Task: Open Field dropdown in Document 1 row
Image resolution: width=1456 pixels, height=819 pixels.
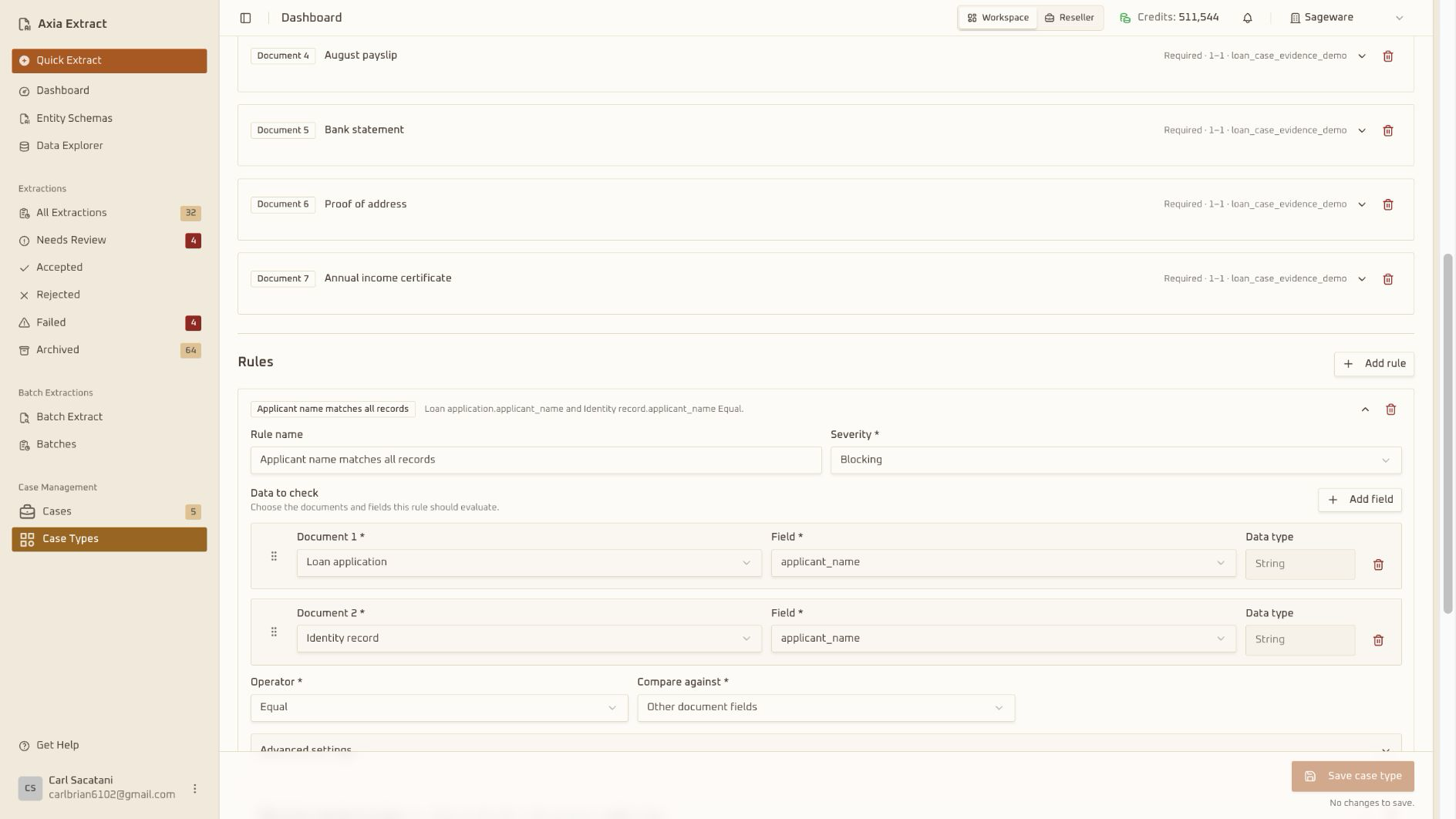Action: point(1003,563)
